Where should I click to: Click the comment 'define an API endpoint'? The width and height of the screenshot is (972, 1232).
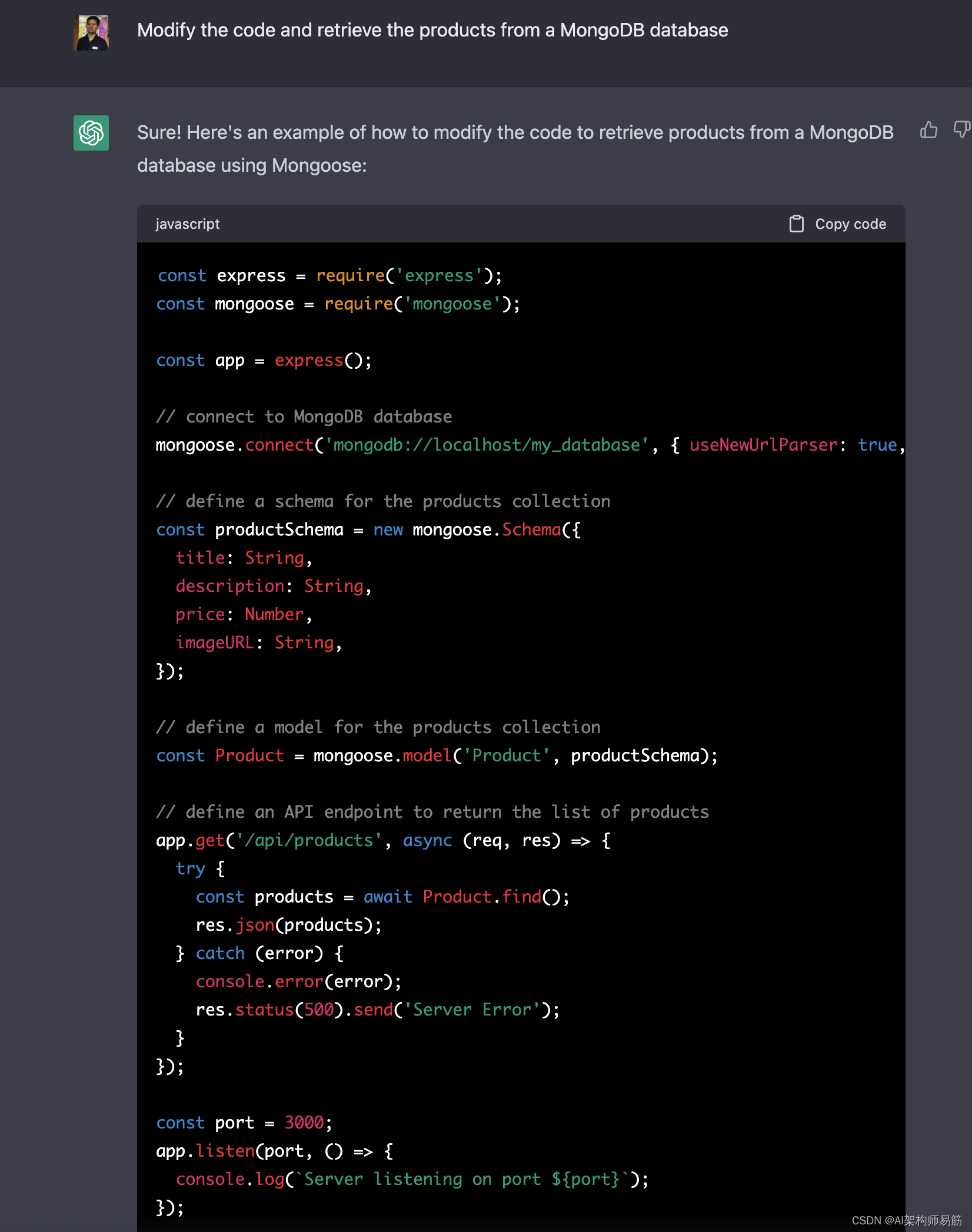tap(432, 812)
